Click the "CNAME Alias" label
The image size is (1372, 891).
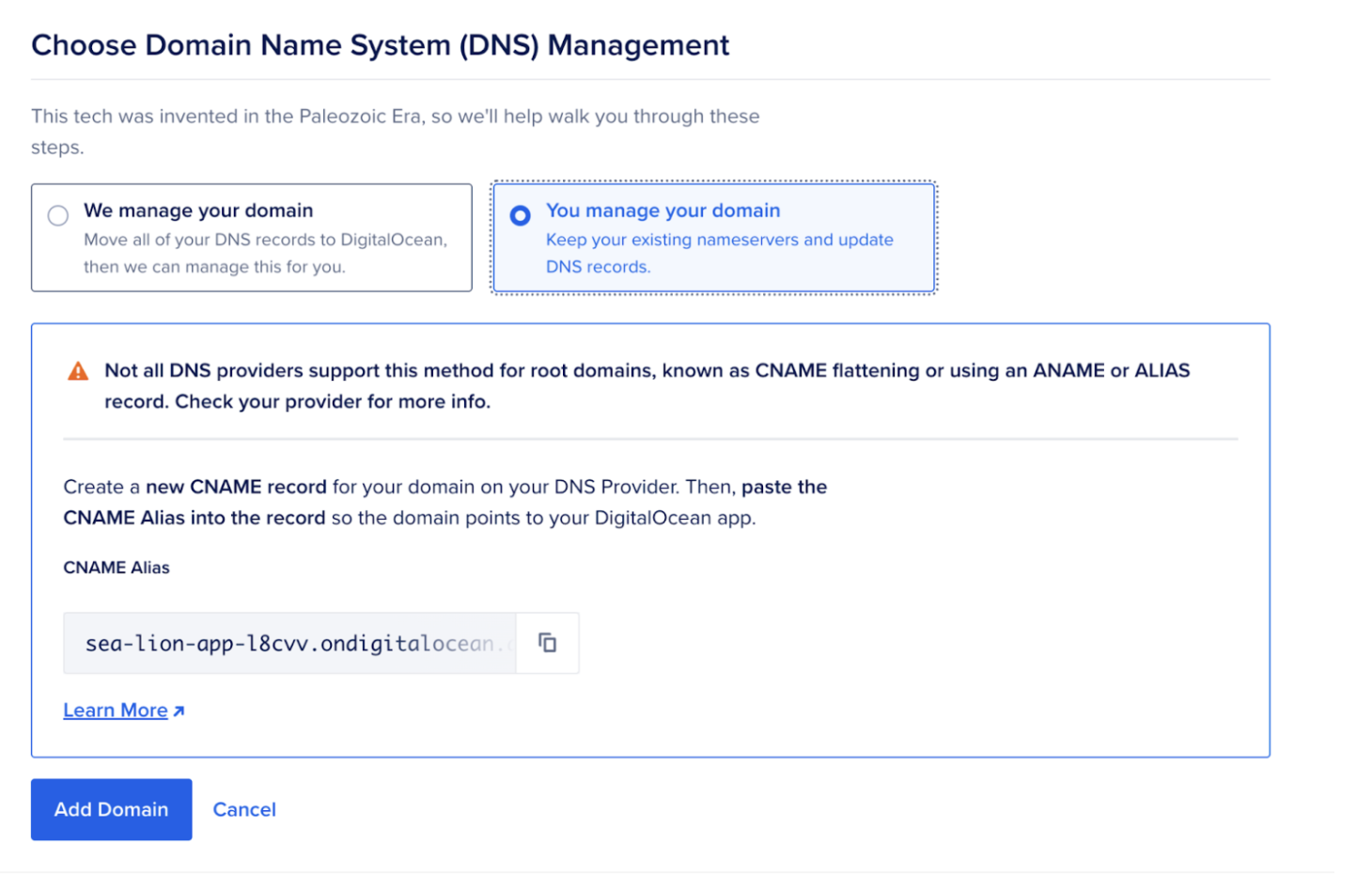click(117, 568)
